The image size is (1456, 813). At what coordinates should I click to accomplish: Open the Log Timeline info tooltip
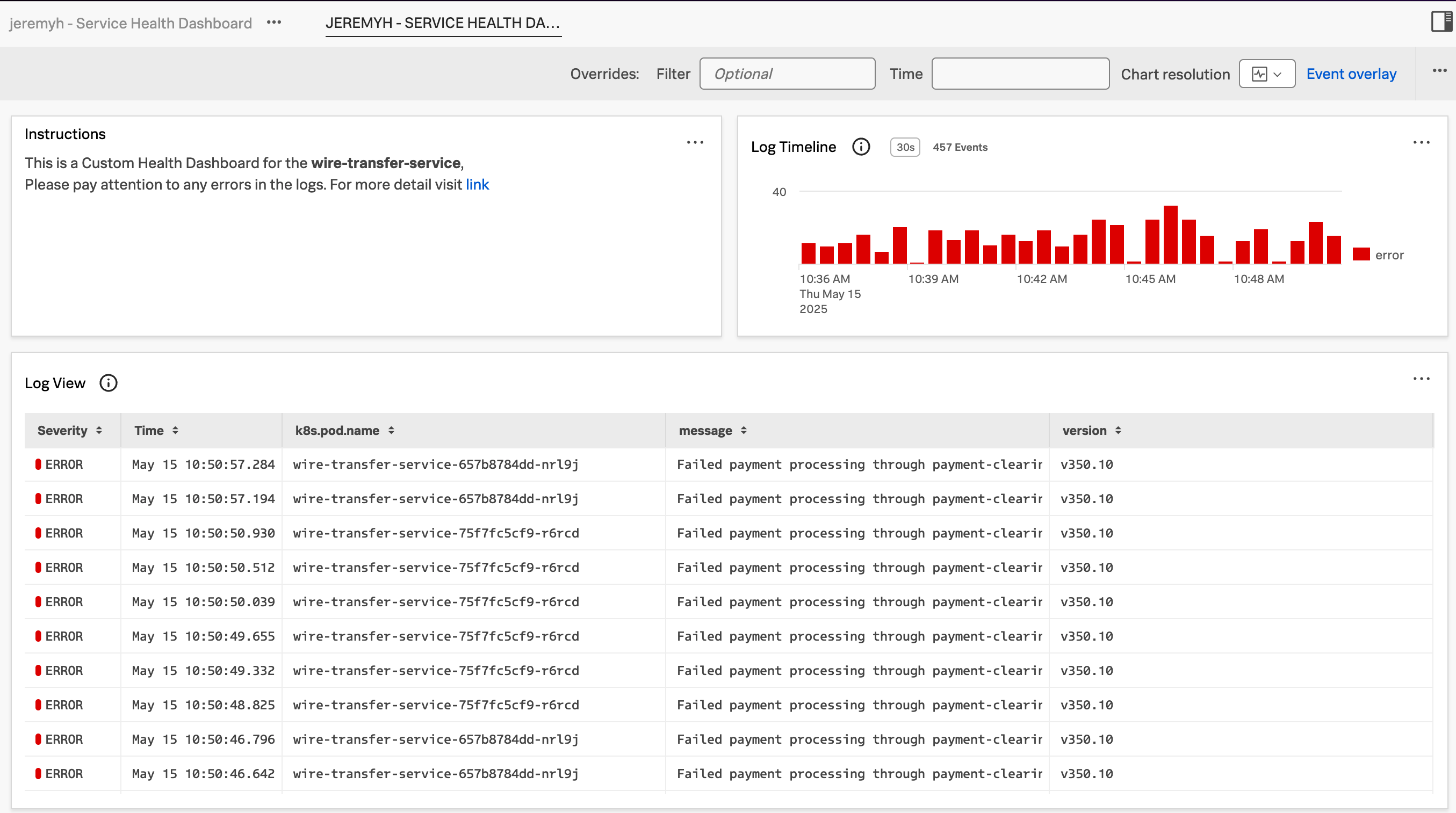click(x=860, y=146)
